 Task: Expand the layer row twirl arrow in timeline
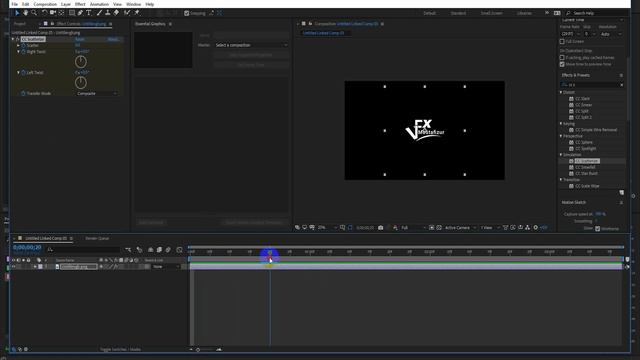35,267
